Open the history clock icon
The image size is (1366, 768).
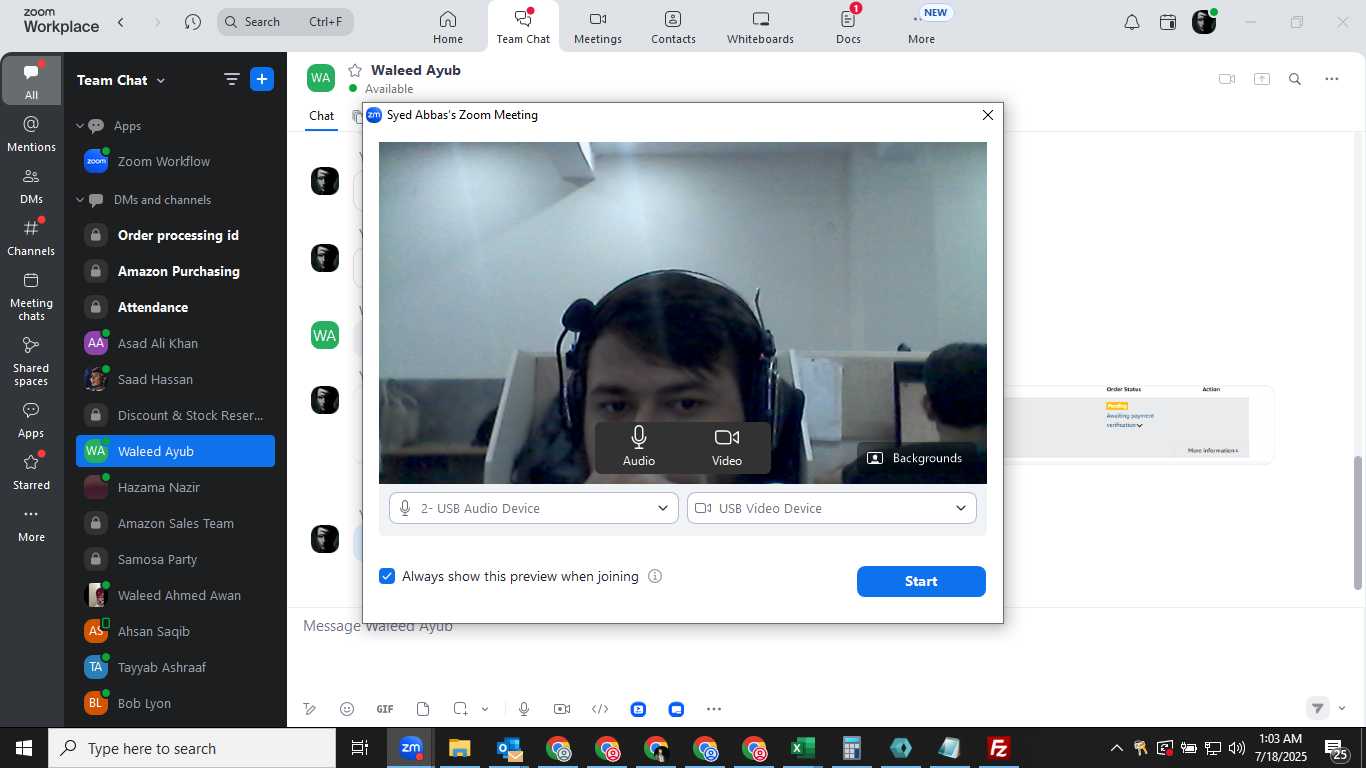tap(193, 22)
